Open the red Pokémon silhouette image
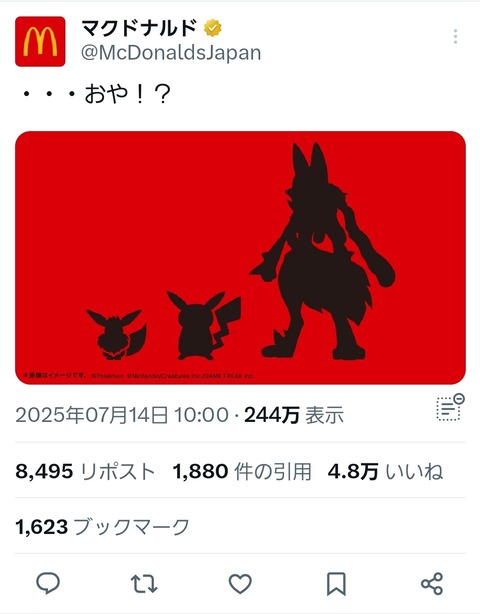Image resolution: width=480 pixels, height=614 pixels. click(x=240, y=258)
